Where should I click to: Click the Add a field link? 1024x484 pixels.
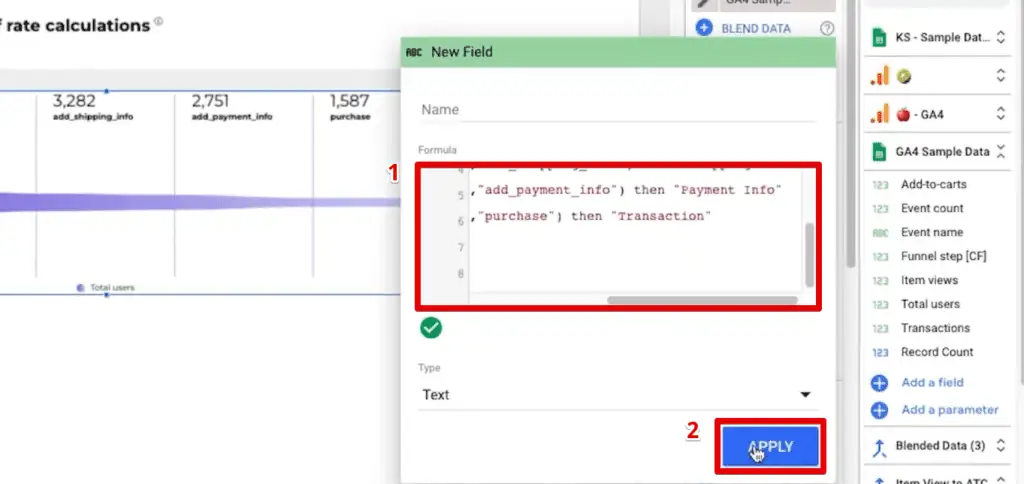(x=932, y=382)
